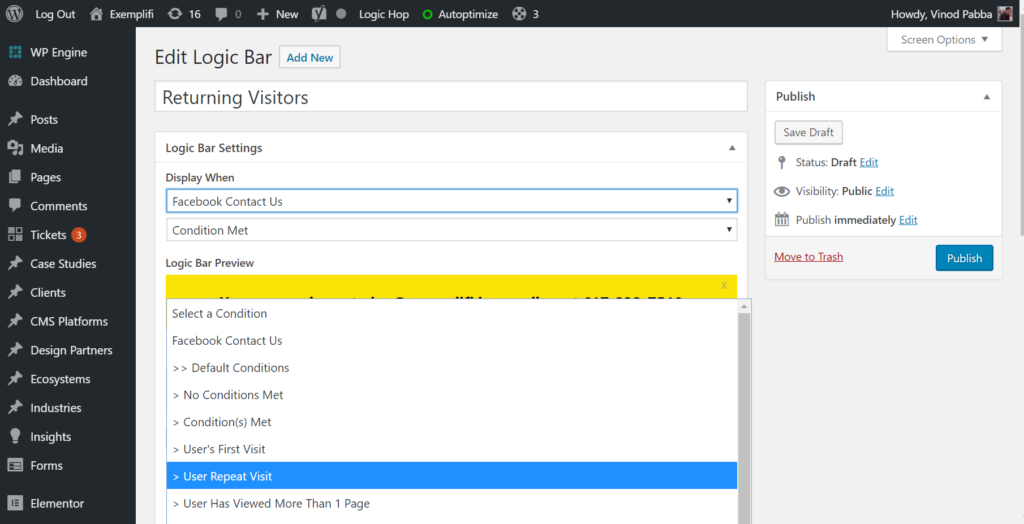This screenshot has width=1024, height=524.
Task: Open the Condition Met dropdown
Action: click(x=451, y=230)
